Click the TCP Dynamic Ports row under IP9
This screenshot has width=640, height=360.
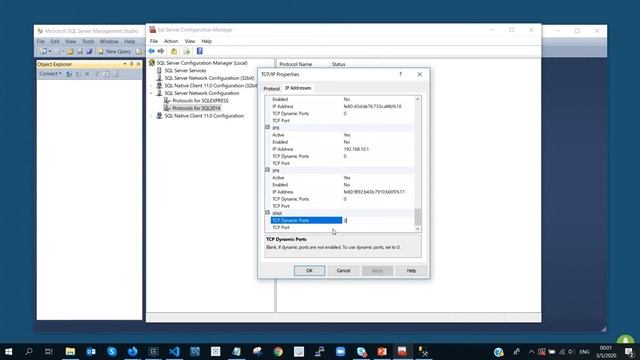coord(342,199)
